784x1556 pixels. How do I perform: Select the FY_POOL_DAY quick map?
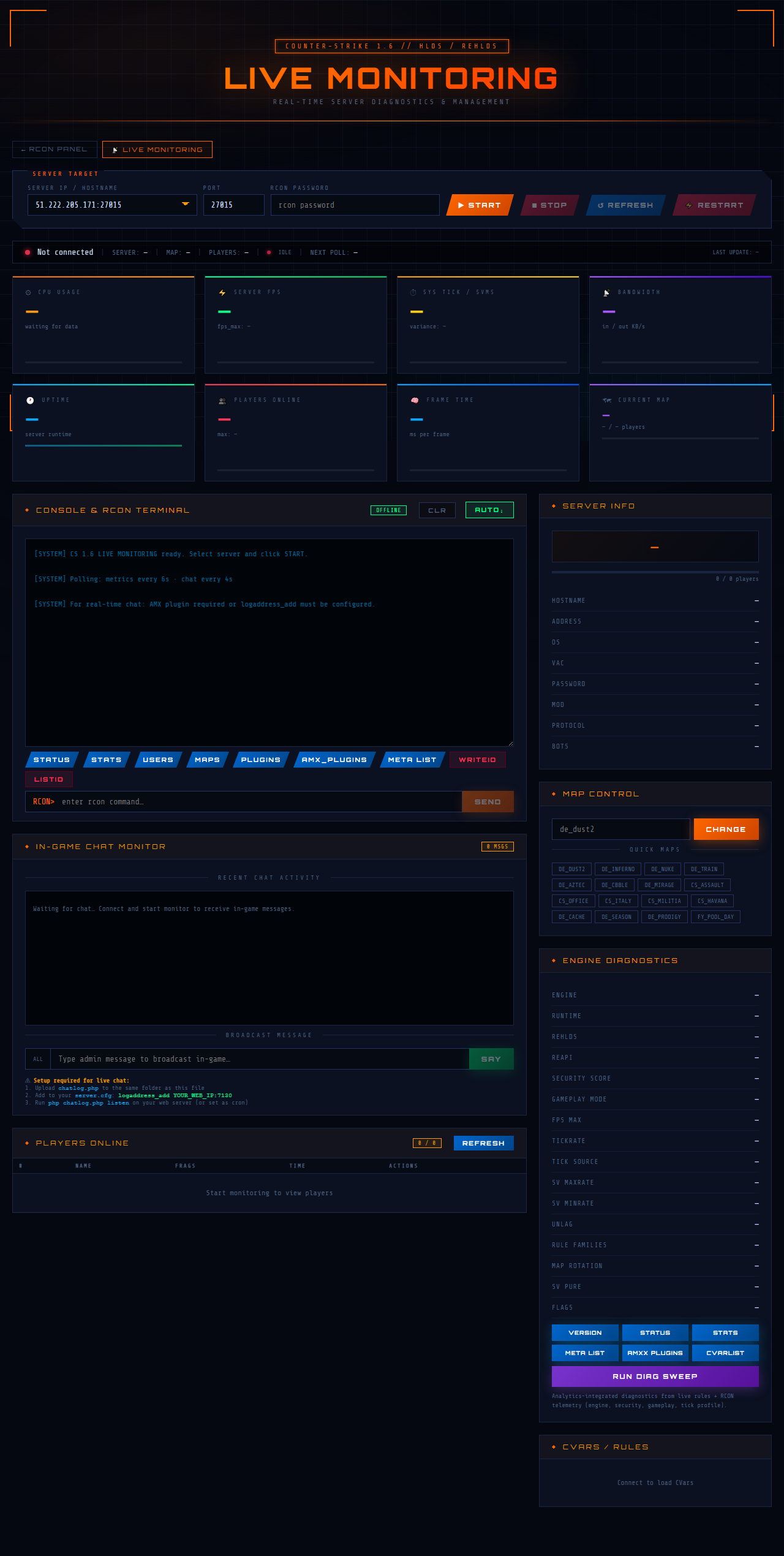(715, 916)
